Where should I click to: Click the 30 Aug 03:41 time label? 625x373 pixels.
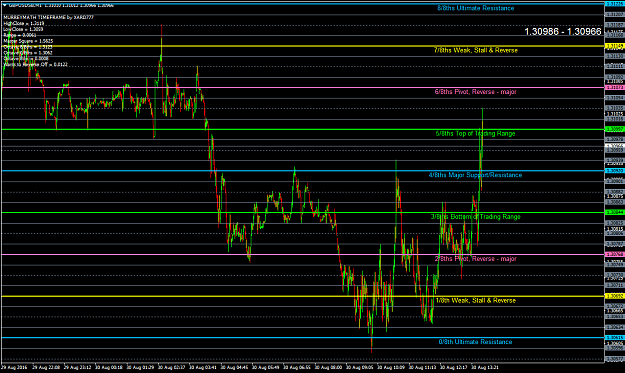(203, 367)
